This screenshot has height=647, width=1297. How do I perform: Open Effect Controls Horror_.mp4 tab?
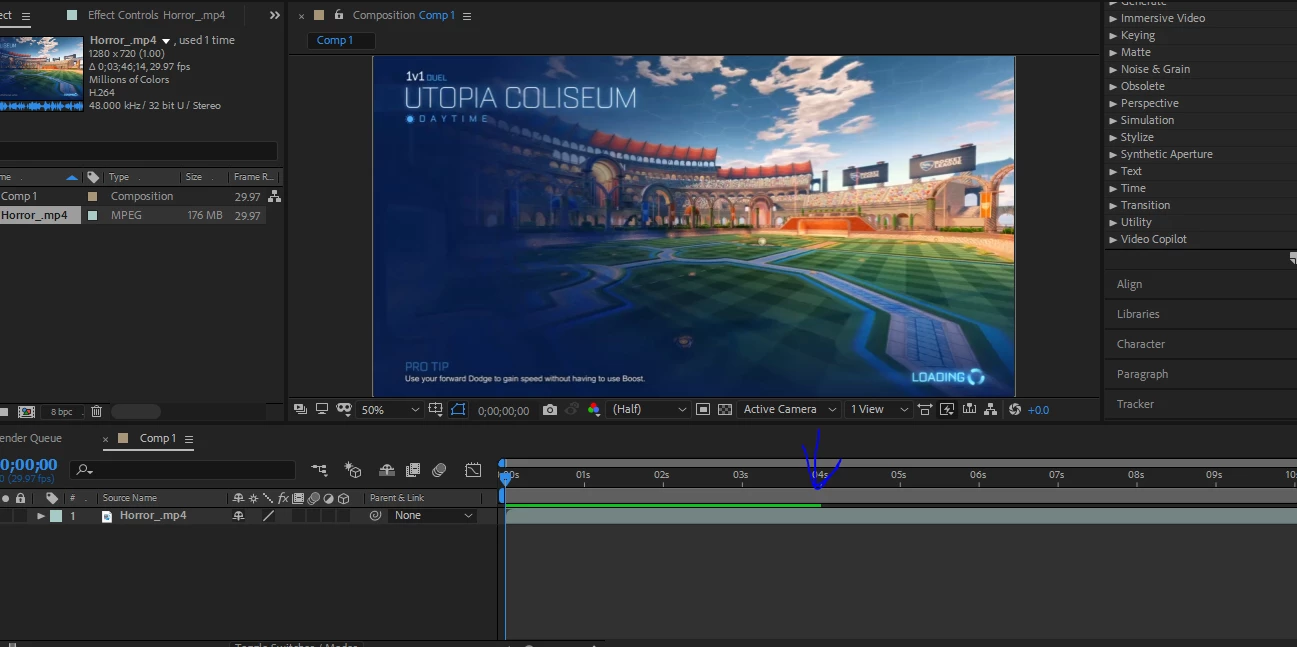[x=156, y=15]
